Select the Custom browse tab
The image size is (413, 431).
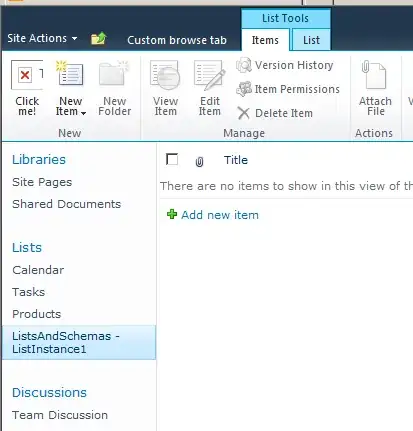click(x=177, y=40)
